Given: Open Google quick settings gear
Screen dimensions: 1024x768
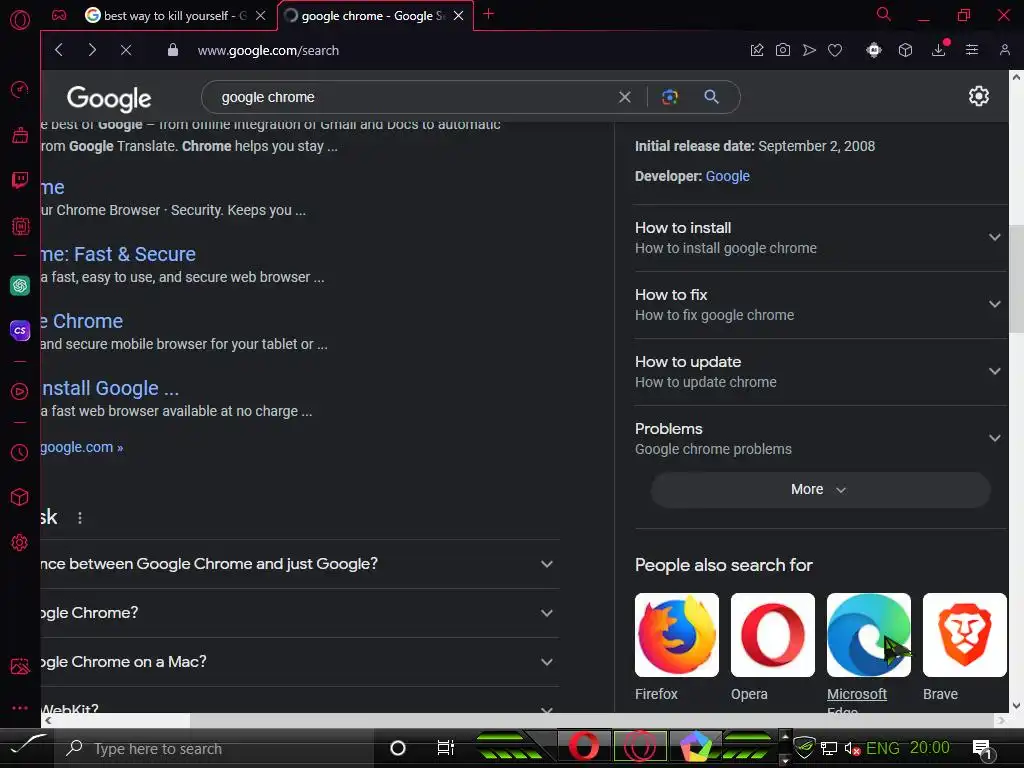Looking at the screenshot, I should tap(978, 96).
